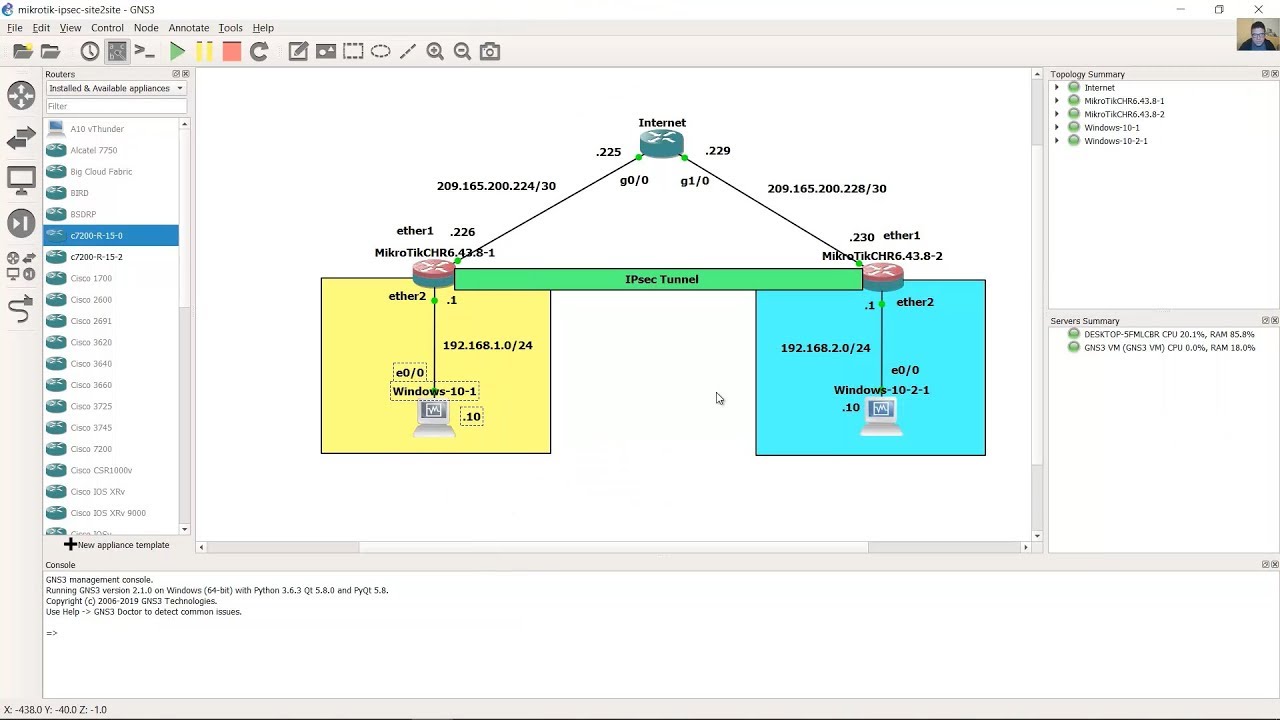Open the File menu

(x=14, y=28)
